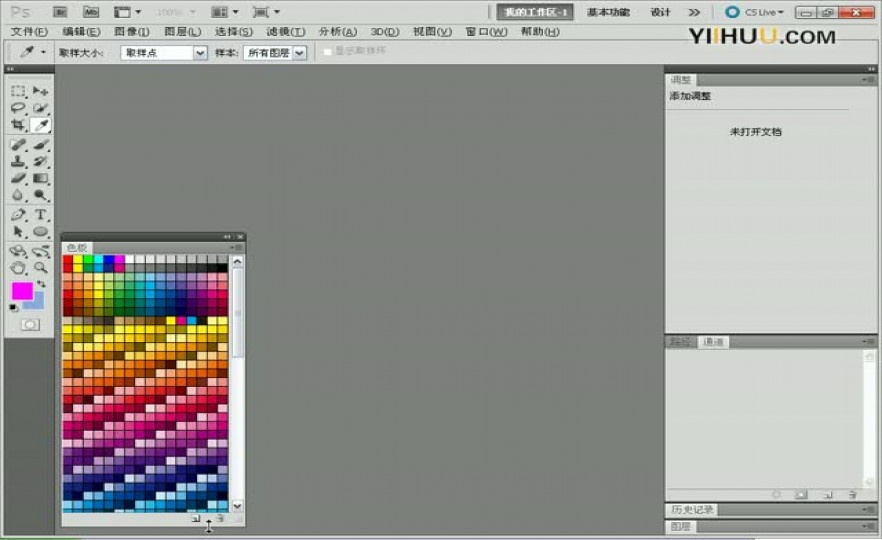Select the Eyedropper tool in toolbox

pos(40,125)
